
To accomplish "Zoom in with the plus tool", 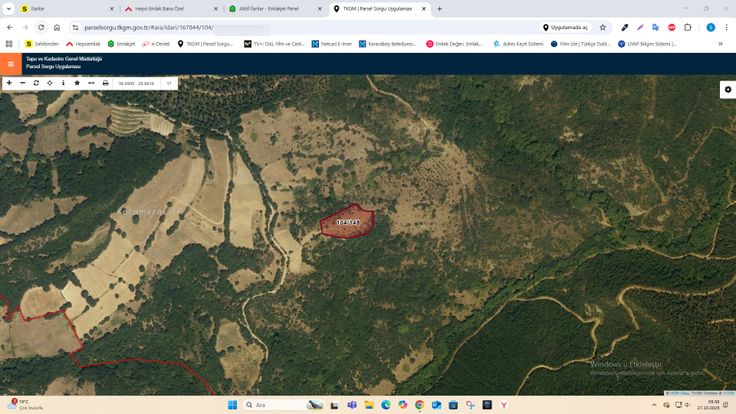I will 9,83.
